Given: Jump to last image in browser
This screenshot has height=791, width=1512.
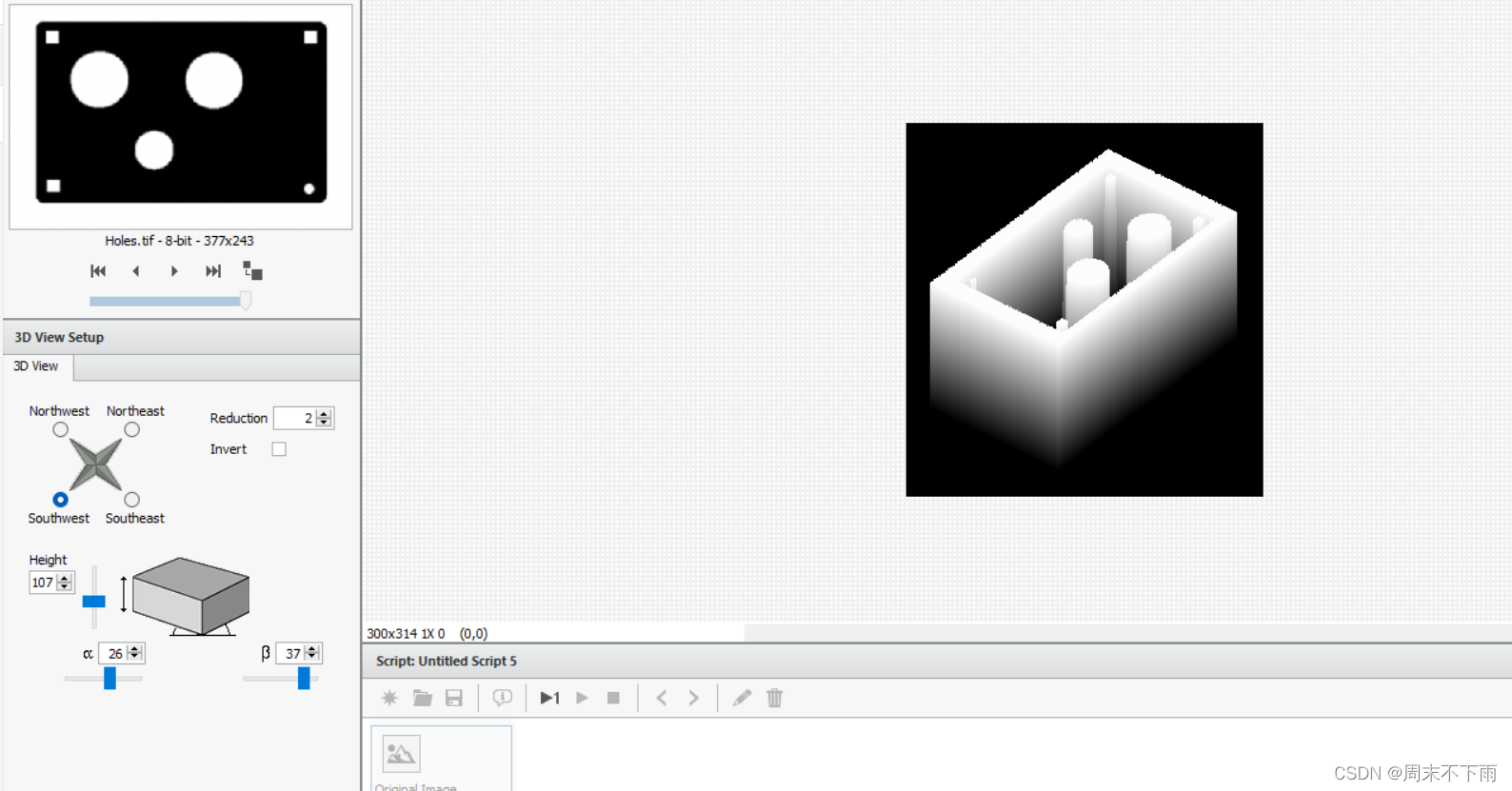Looking at the screenshot, I should 213,271.
